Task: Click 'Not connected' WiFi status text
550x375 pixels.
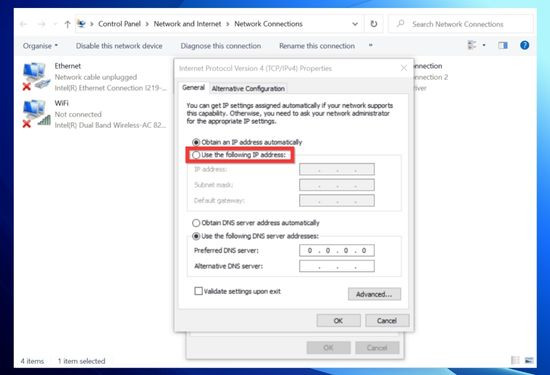Action: tap(78, 114)
